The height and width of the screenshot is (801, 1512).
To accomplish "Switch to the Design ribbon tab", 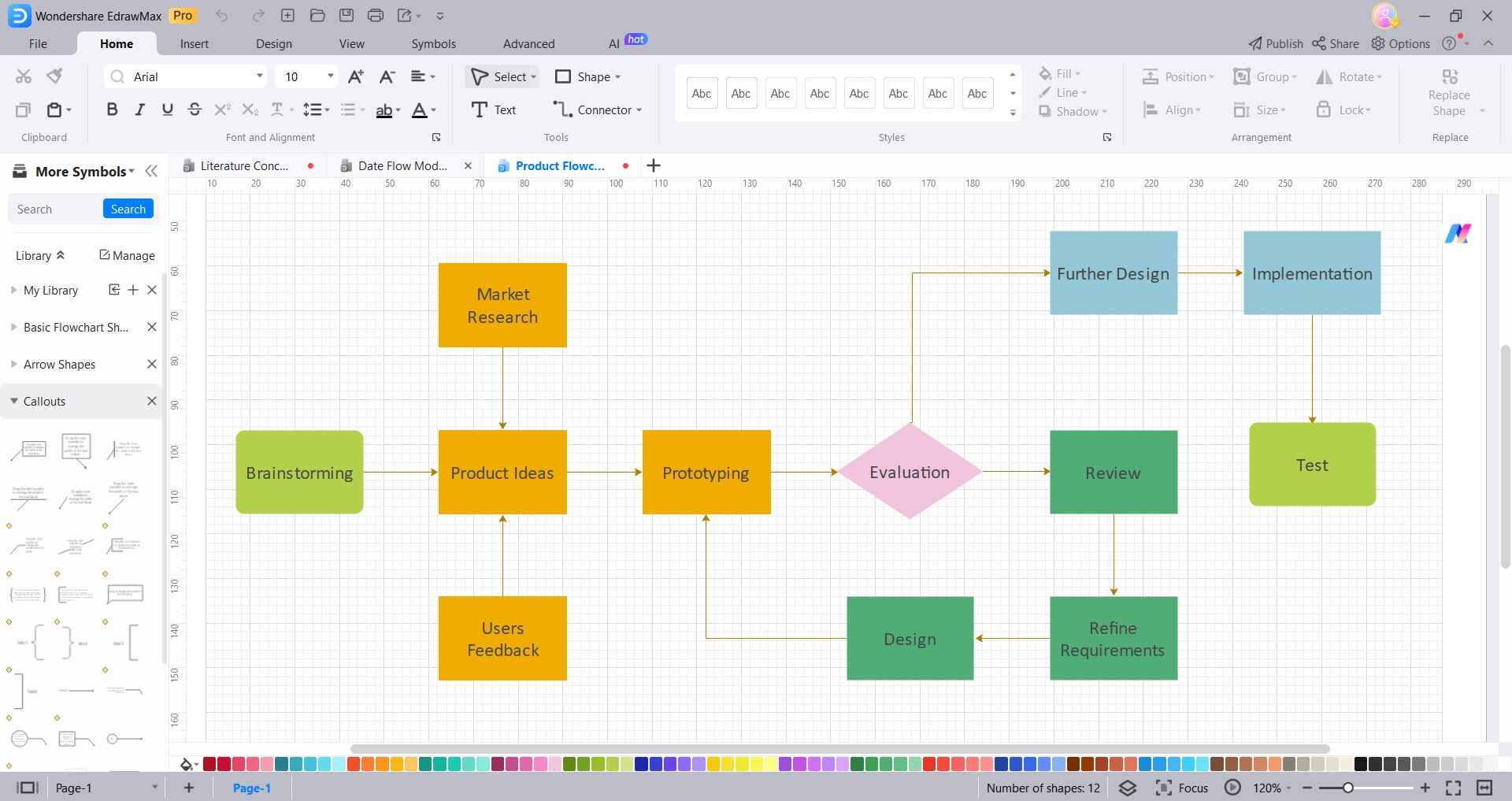I will point(274,44).
